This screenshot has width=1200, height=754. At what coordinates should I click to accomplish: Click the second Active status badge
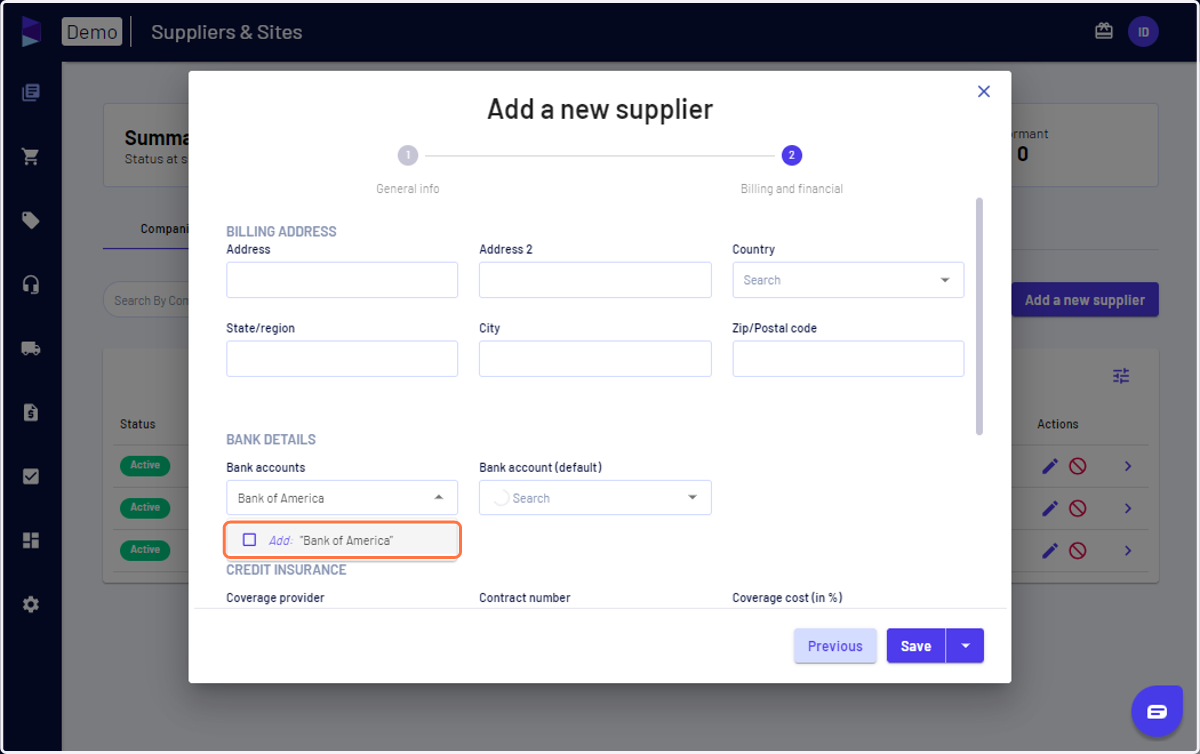(x=145, y=507)
